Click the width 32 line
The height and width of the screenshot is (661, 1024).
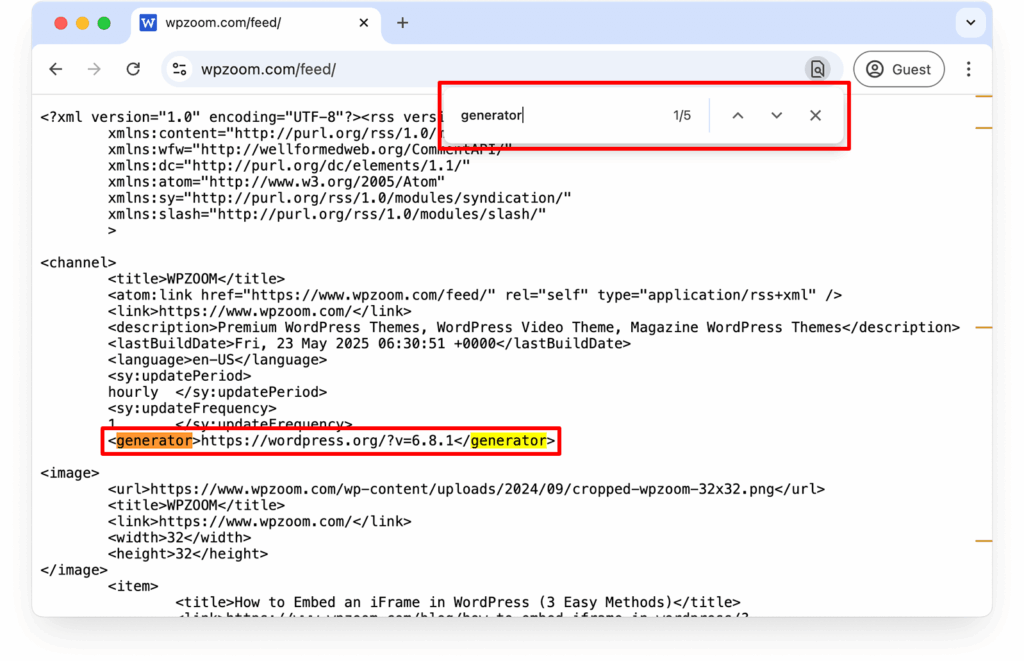(x=180, y=538)
